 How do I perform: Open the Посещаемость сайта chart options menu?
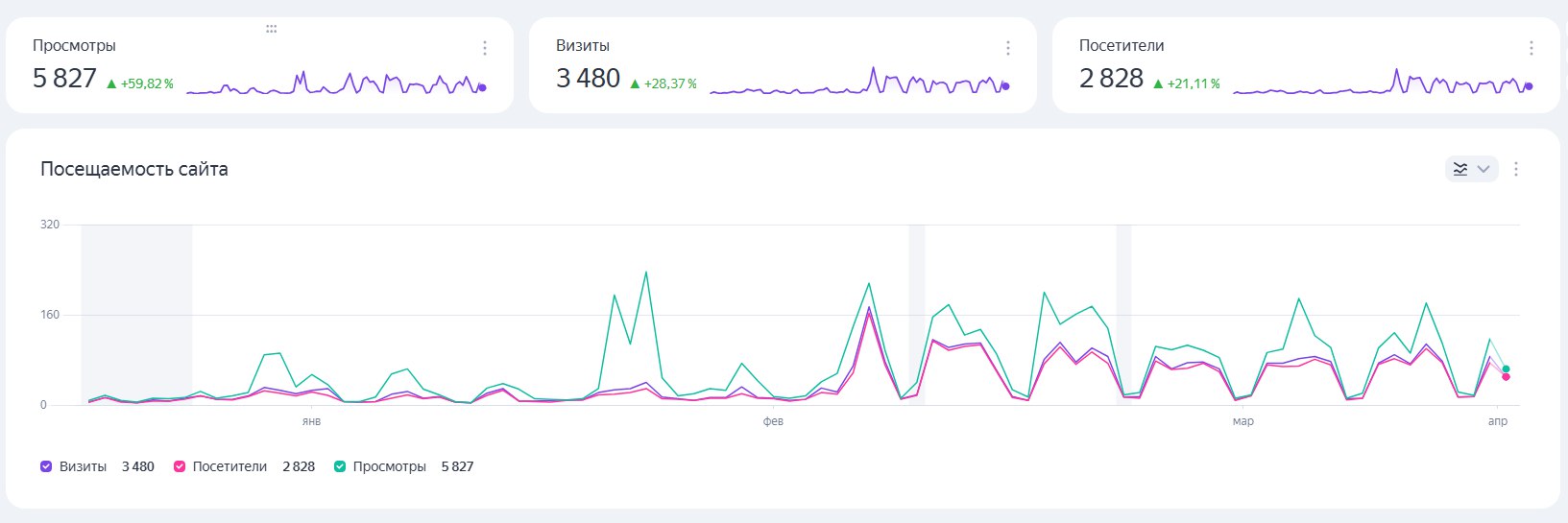(1516, 169)
